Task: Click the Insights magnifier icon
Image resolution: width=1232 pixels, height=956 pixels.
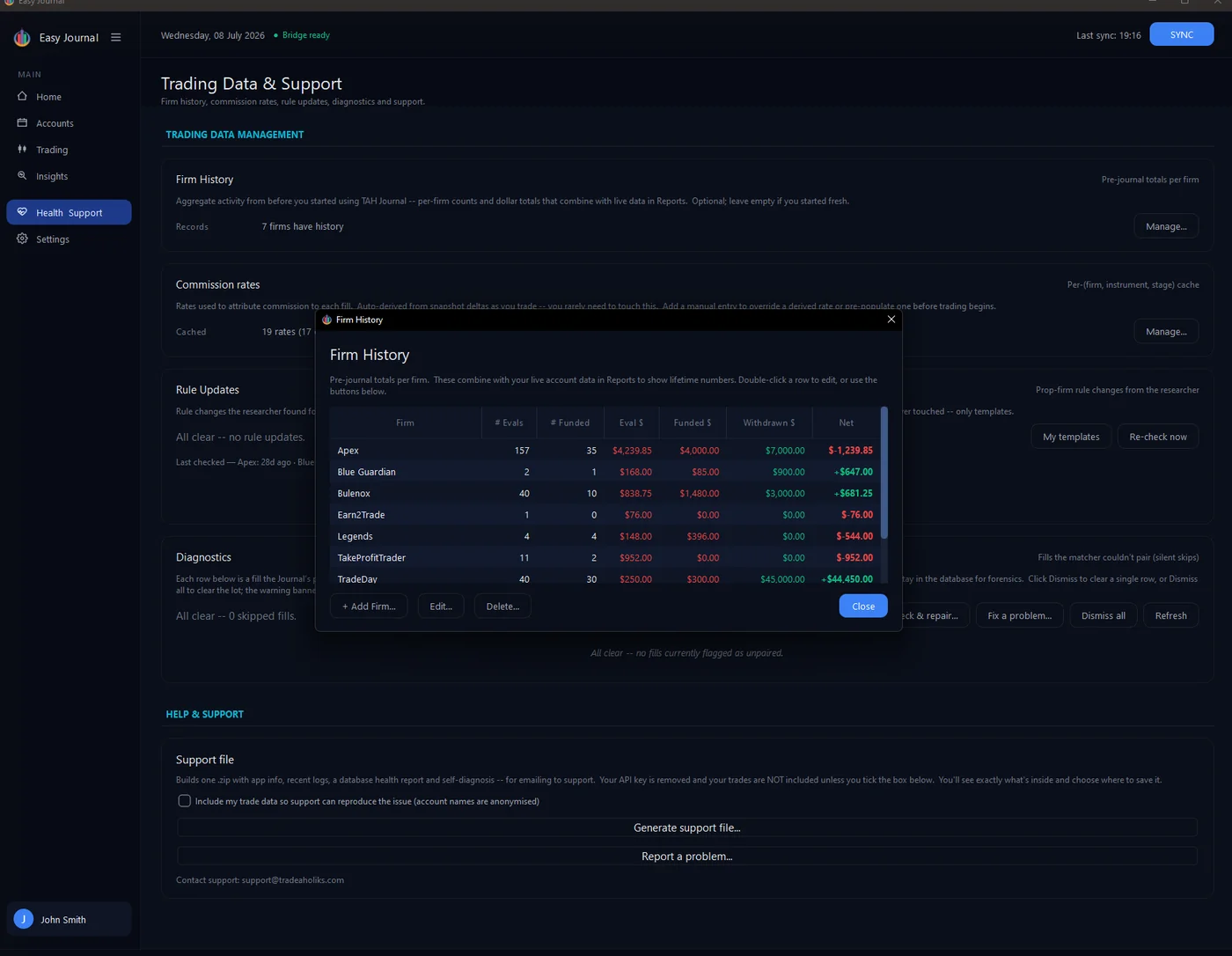Action: pyautogui.click(x=22, y=175)
